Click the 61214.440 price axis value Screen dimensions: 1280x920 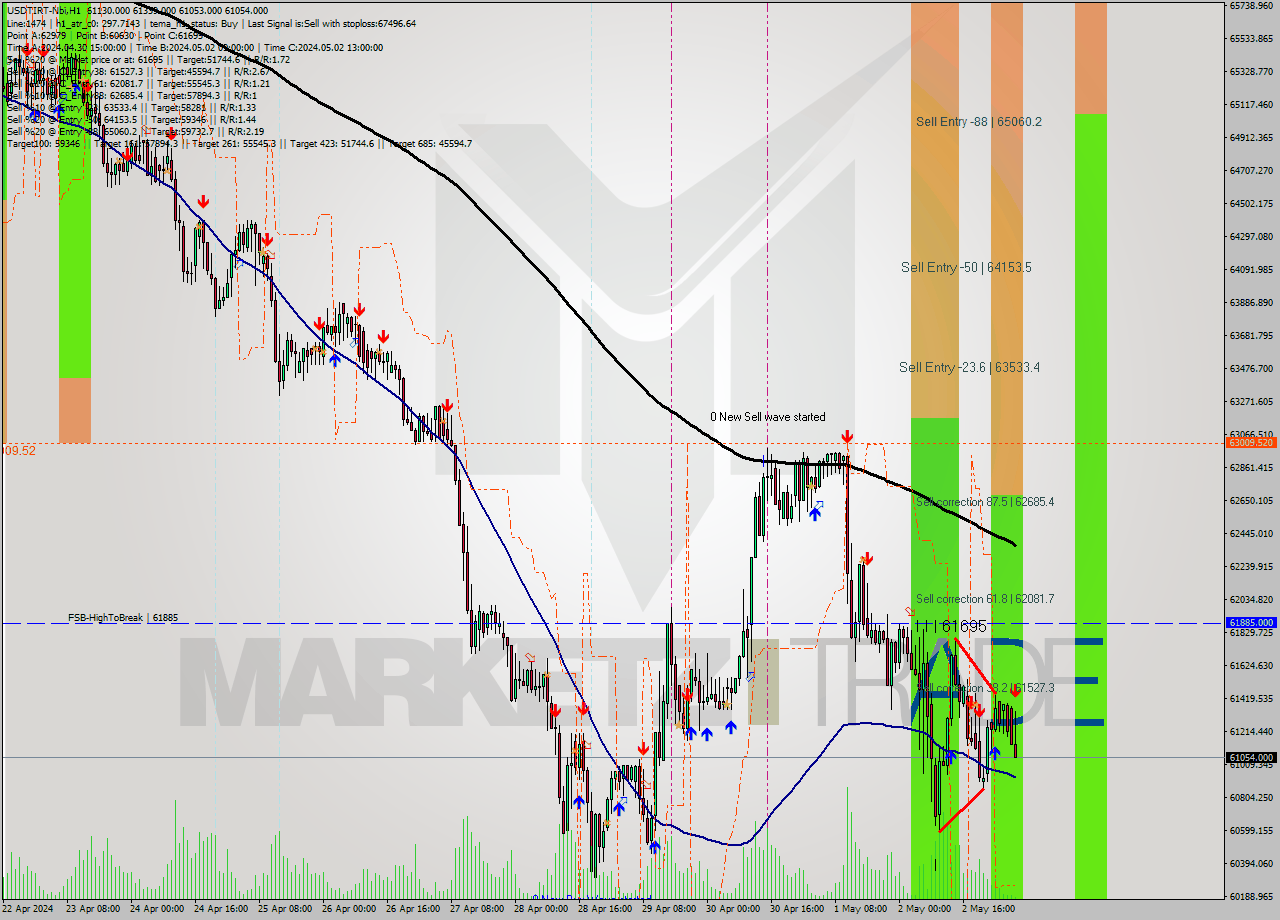pyautogui.click(x=1250, y=731)
